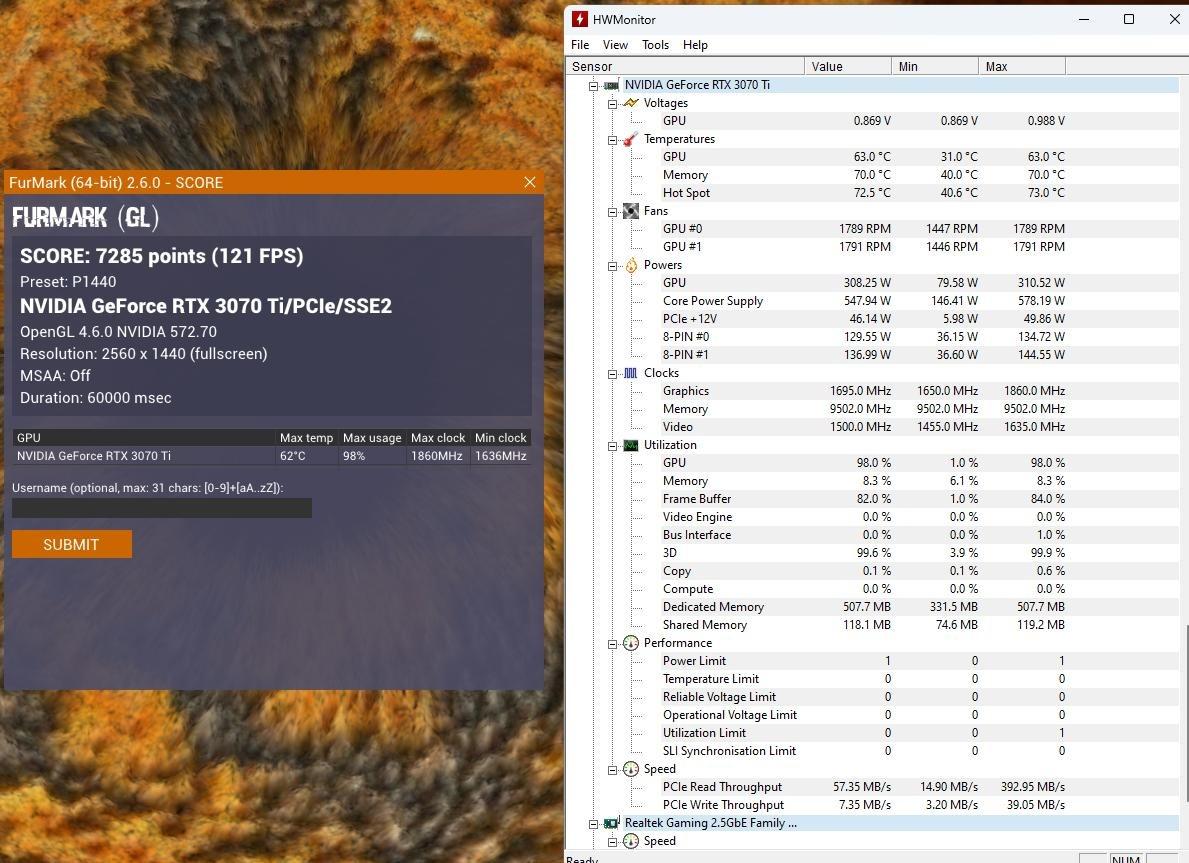Select the Realtek Gaming 2.5GbE adapter icon
Image resolution: width=1189 pixels, height=863 pixels.
[612, 823]
